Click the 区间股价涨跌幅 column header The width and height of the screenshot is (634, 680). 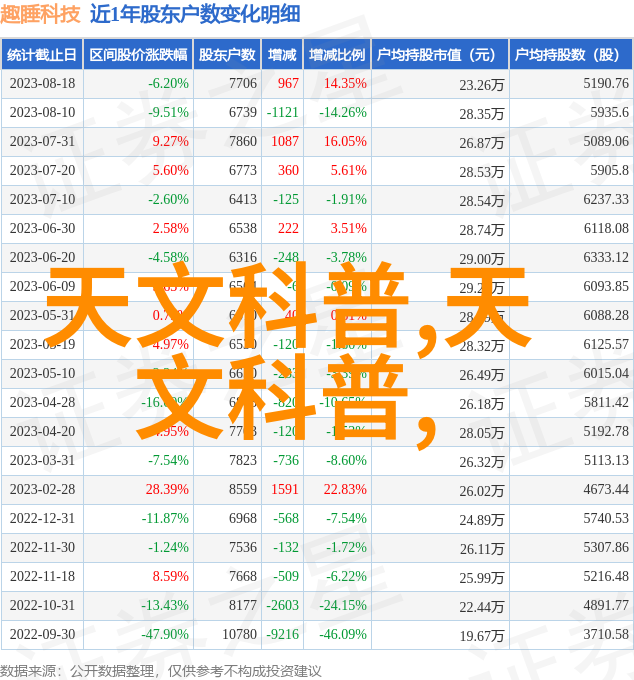point(138,55)
